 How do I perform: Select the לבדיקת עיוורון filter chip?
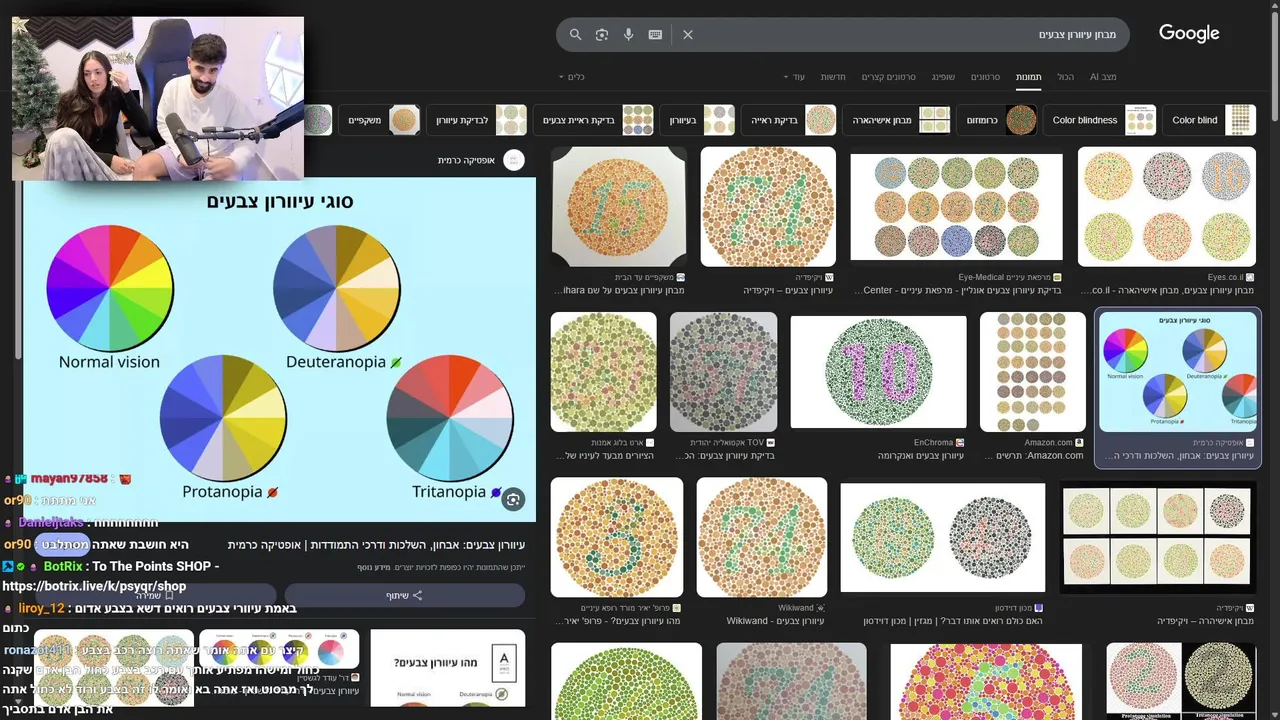477,120
